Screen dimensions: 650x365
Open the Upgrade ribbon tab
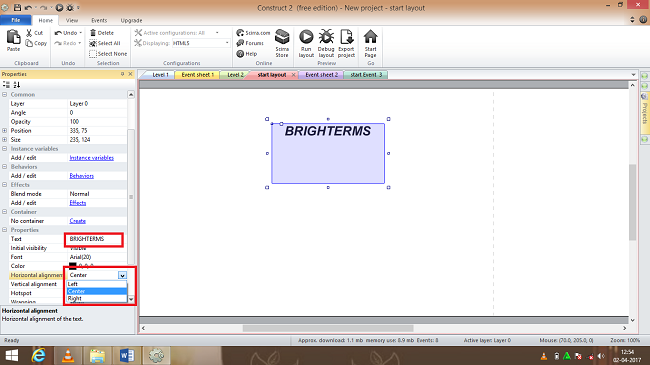[131, 20]
